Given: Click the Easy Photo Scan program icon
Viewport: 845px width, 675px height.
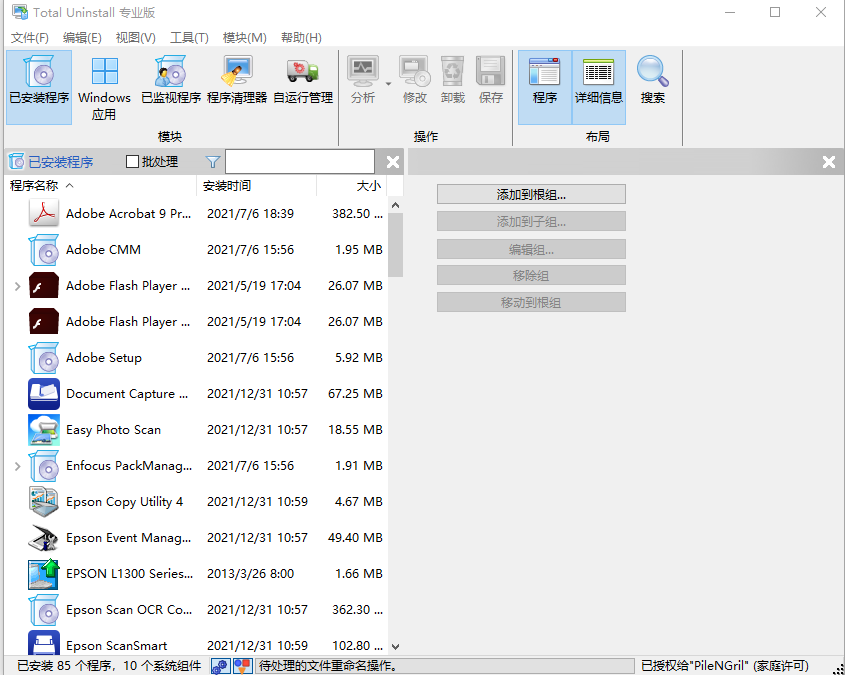Looking at the screenshot, I should (x=44, y=430).
